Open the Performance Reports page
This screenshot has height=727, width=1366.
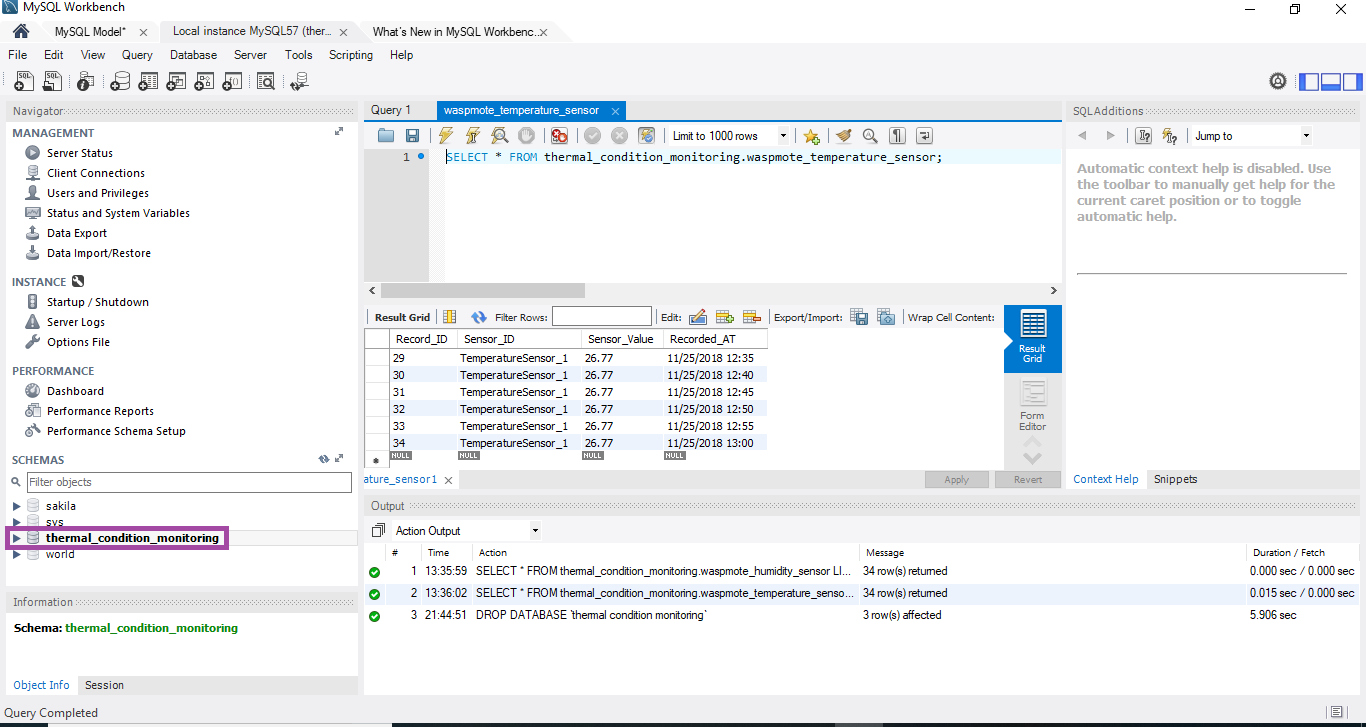pyautogui.click(x=100, y=411)
